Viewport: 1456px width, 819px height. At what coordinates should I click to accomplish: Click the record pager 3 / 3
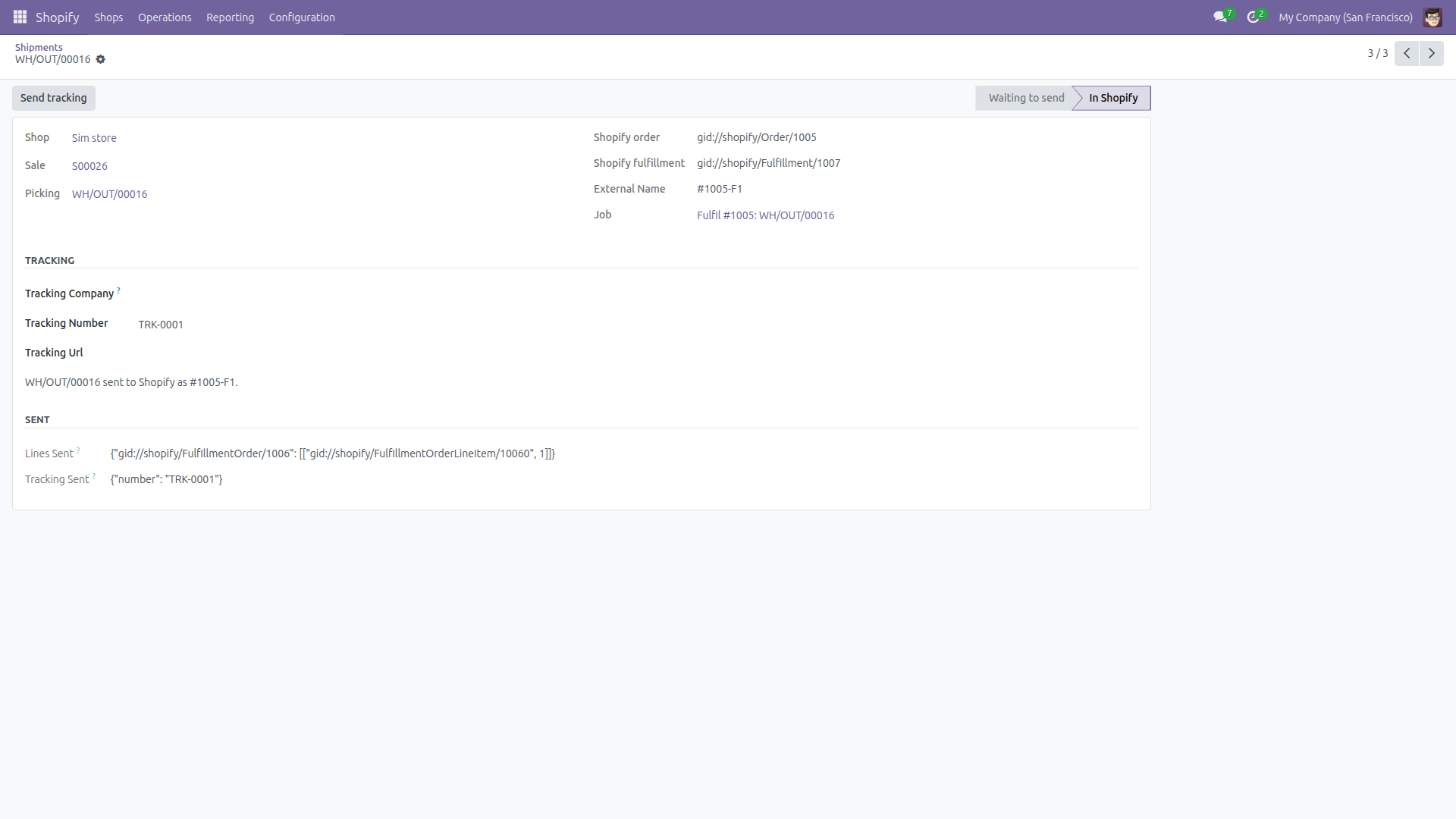click(x=1377, y=53)
